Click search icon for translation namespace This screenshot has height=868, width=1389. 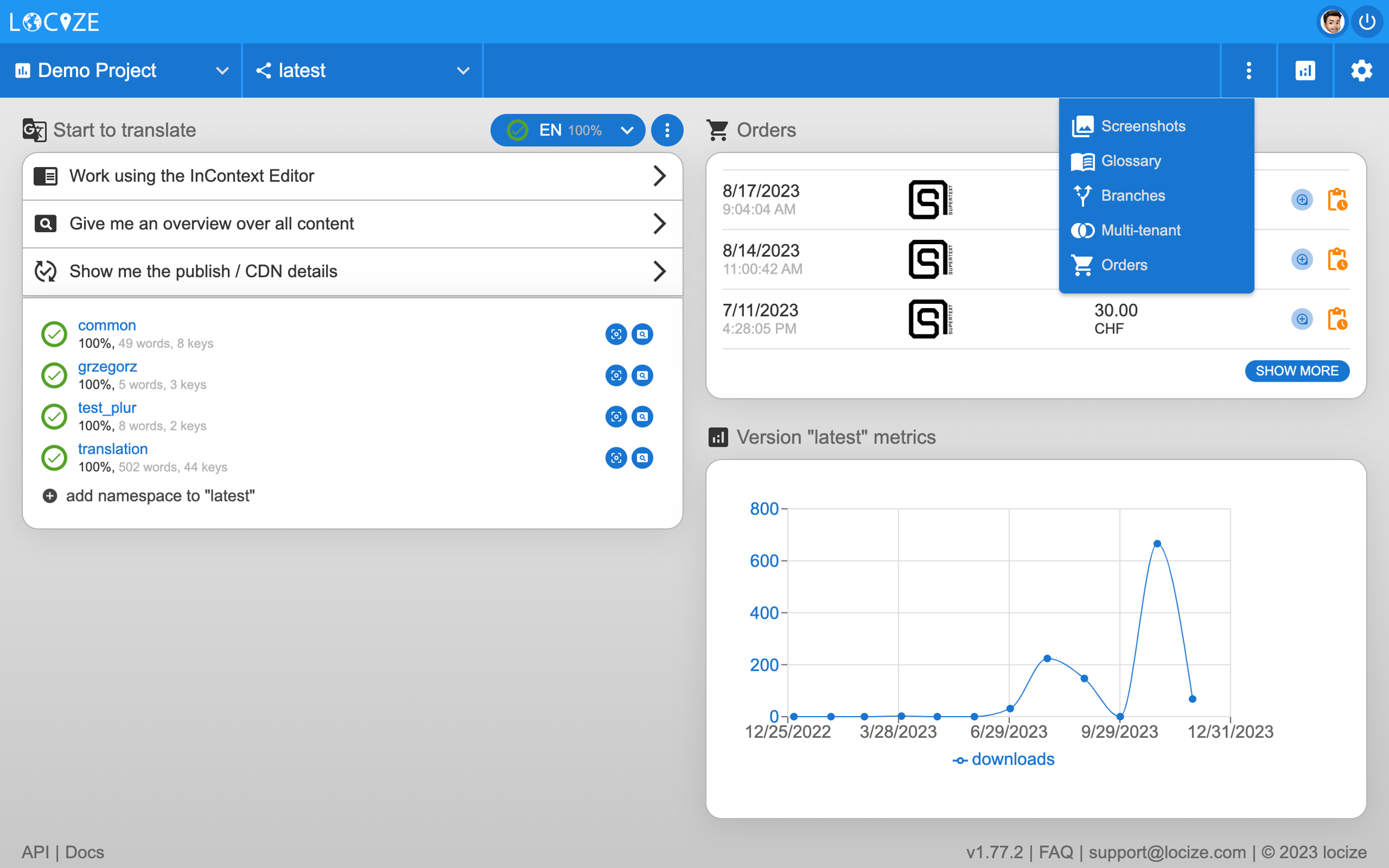tap(643, 458)
